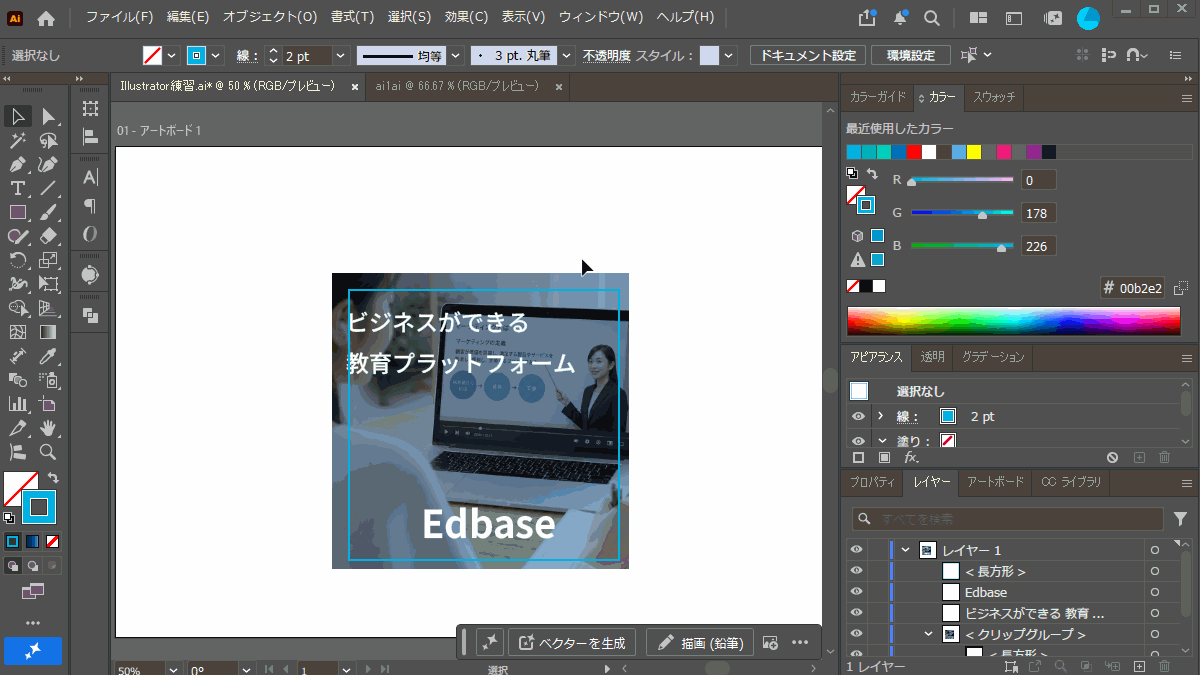The height and width of the screenshot is (675, 1200).
Task: Select the Direct Selection tool
Action: pos(48,117)
